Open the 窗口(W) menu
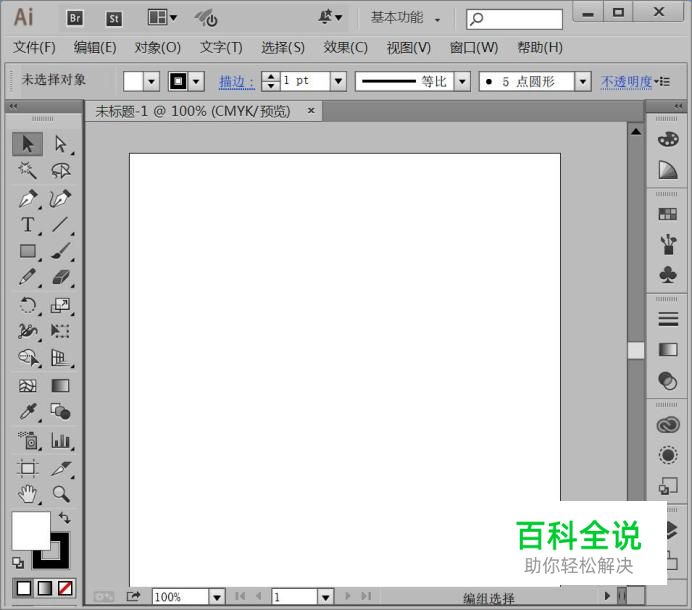 [474, 47]
